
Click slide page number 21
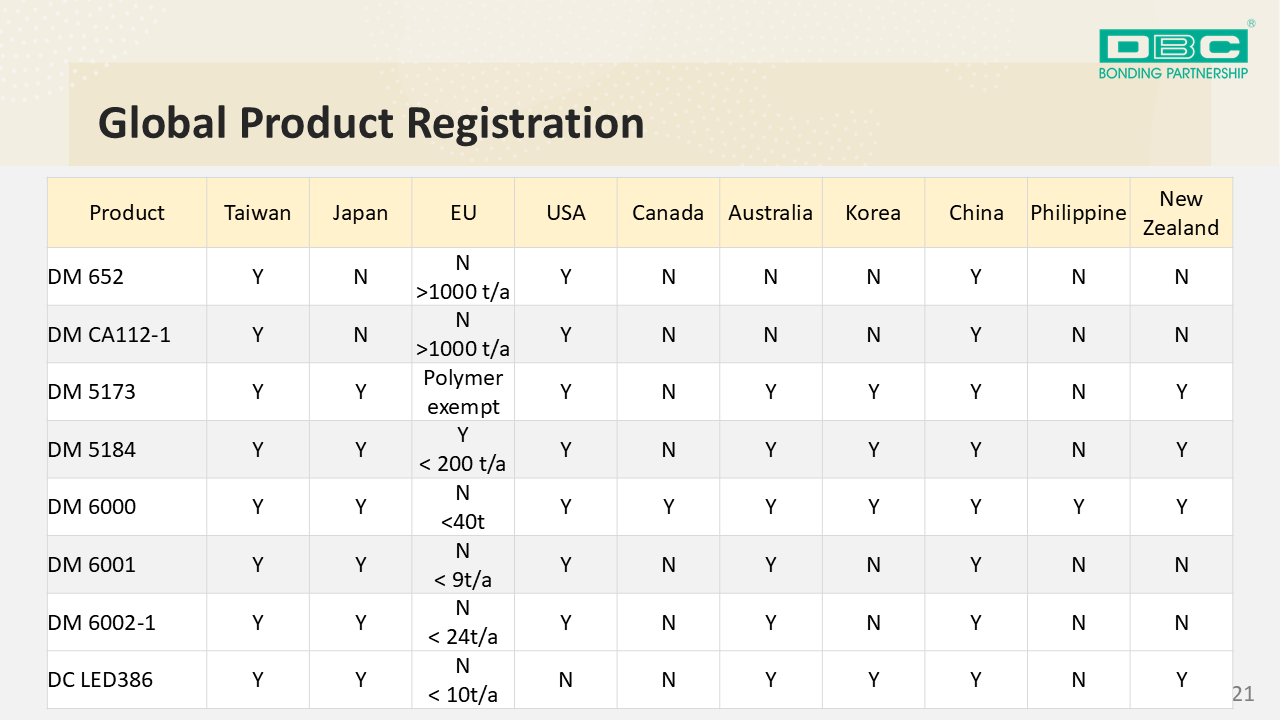[x=1242, y=694]
